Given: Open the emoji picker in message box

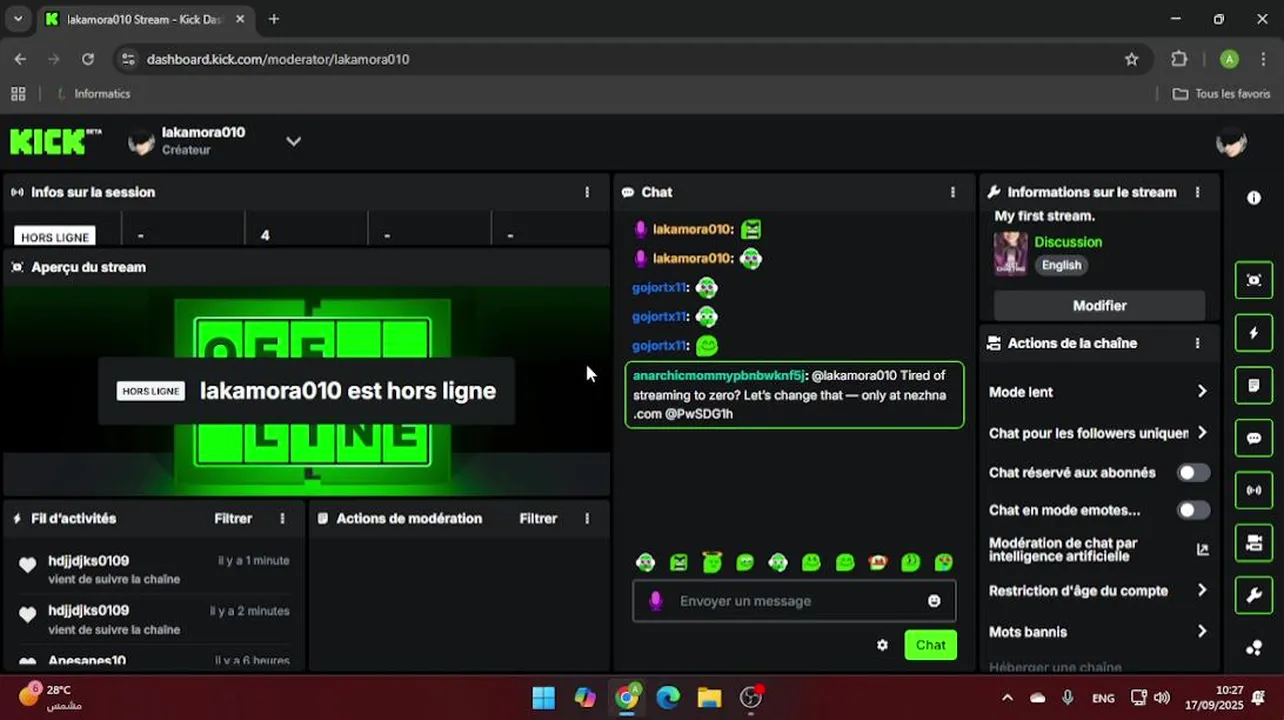Looking at the screenshot, I should [934, 601].
